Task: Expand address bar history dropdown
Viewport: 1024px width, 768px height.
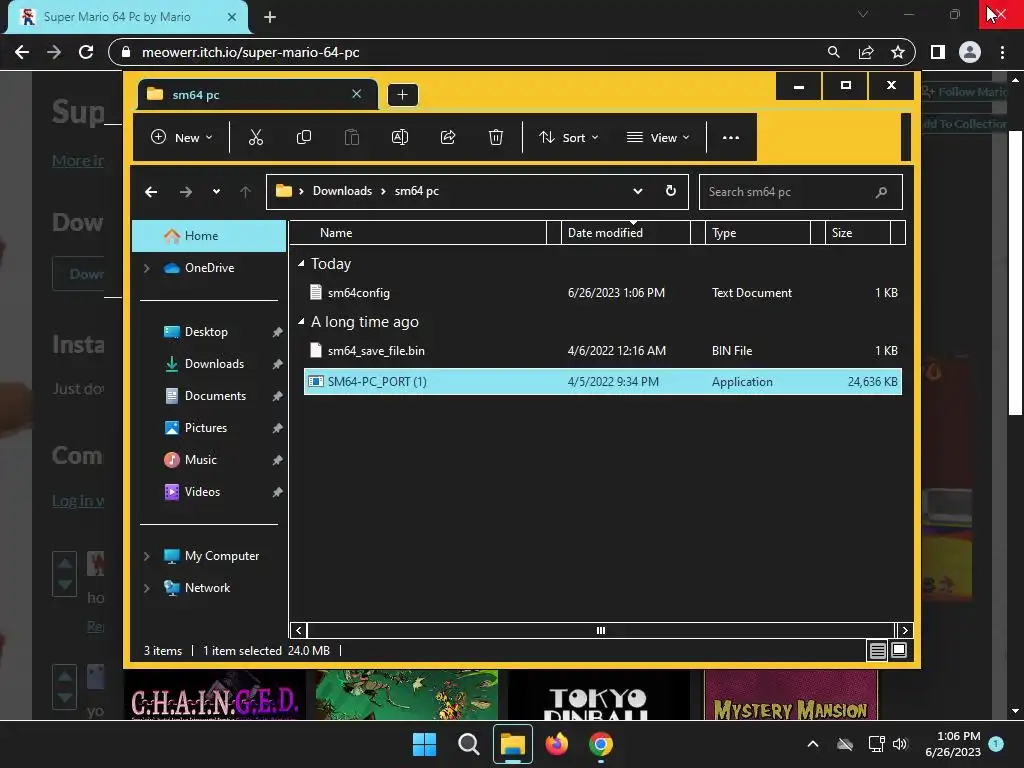Action: tap(637, 191)
